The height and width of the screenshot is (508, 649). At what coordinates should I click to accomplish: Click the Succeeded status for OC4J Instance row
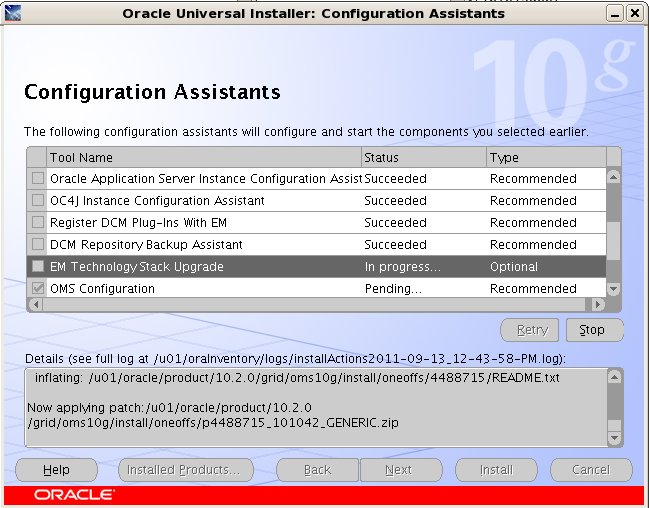[x=395, y=201]
